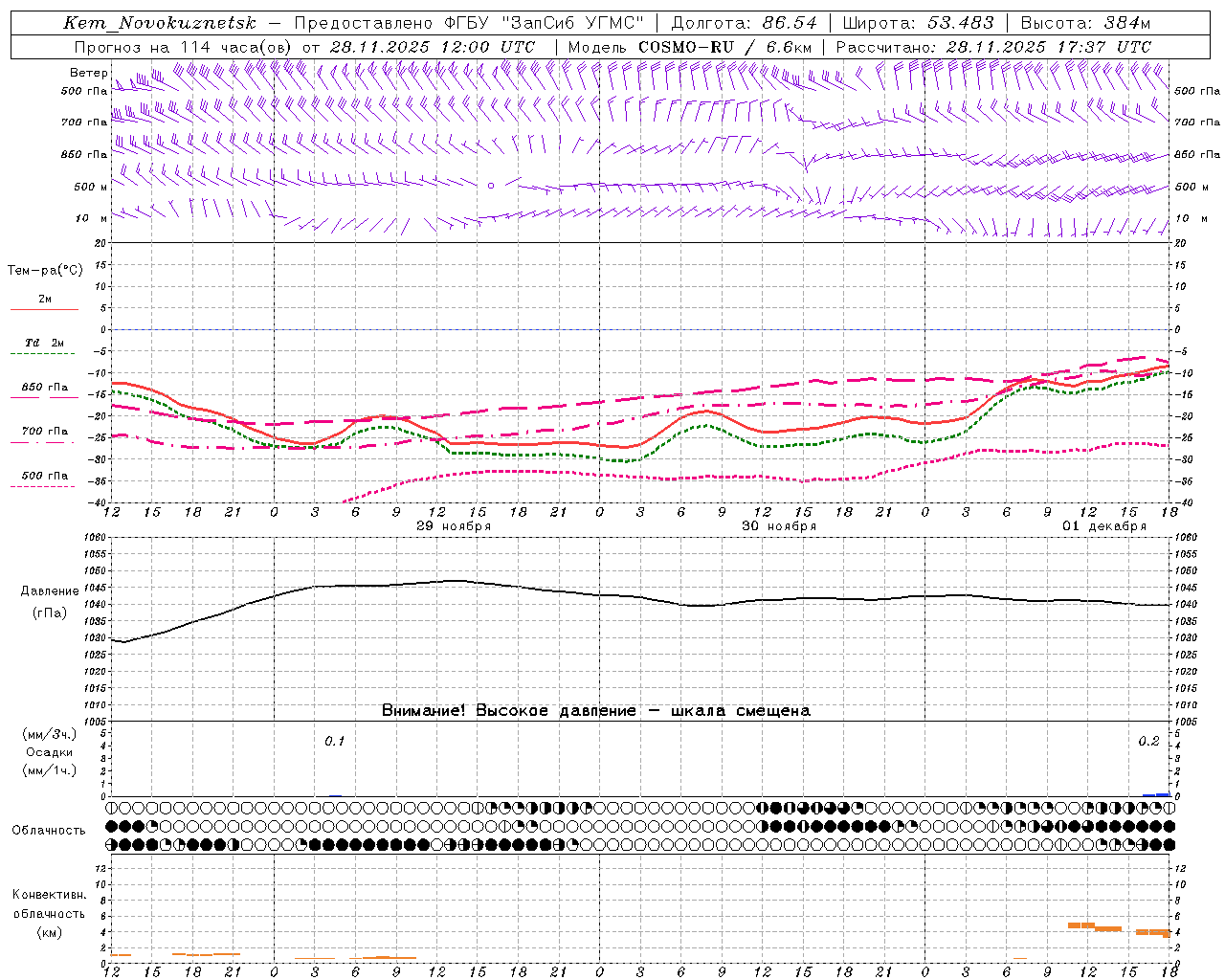Click the Давление panel label
This screenshot has width=1225, height=980.
pyautogui.click(x=50, y=591)
